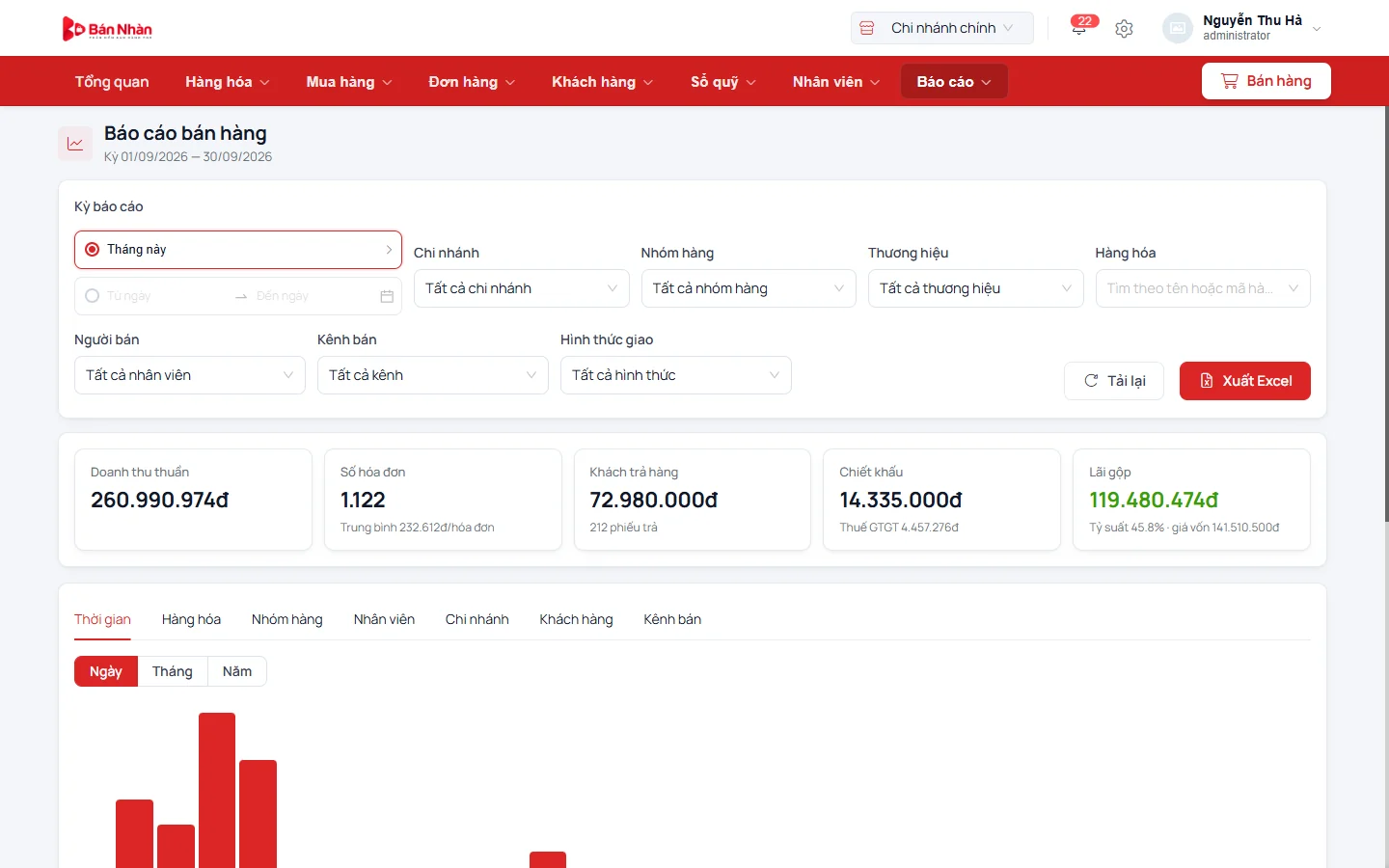Expand the Tất cả chi nhánh dropdown

(522, 288)
